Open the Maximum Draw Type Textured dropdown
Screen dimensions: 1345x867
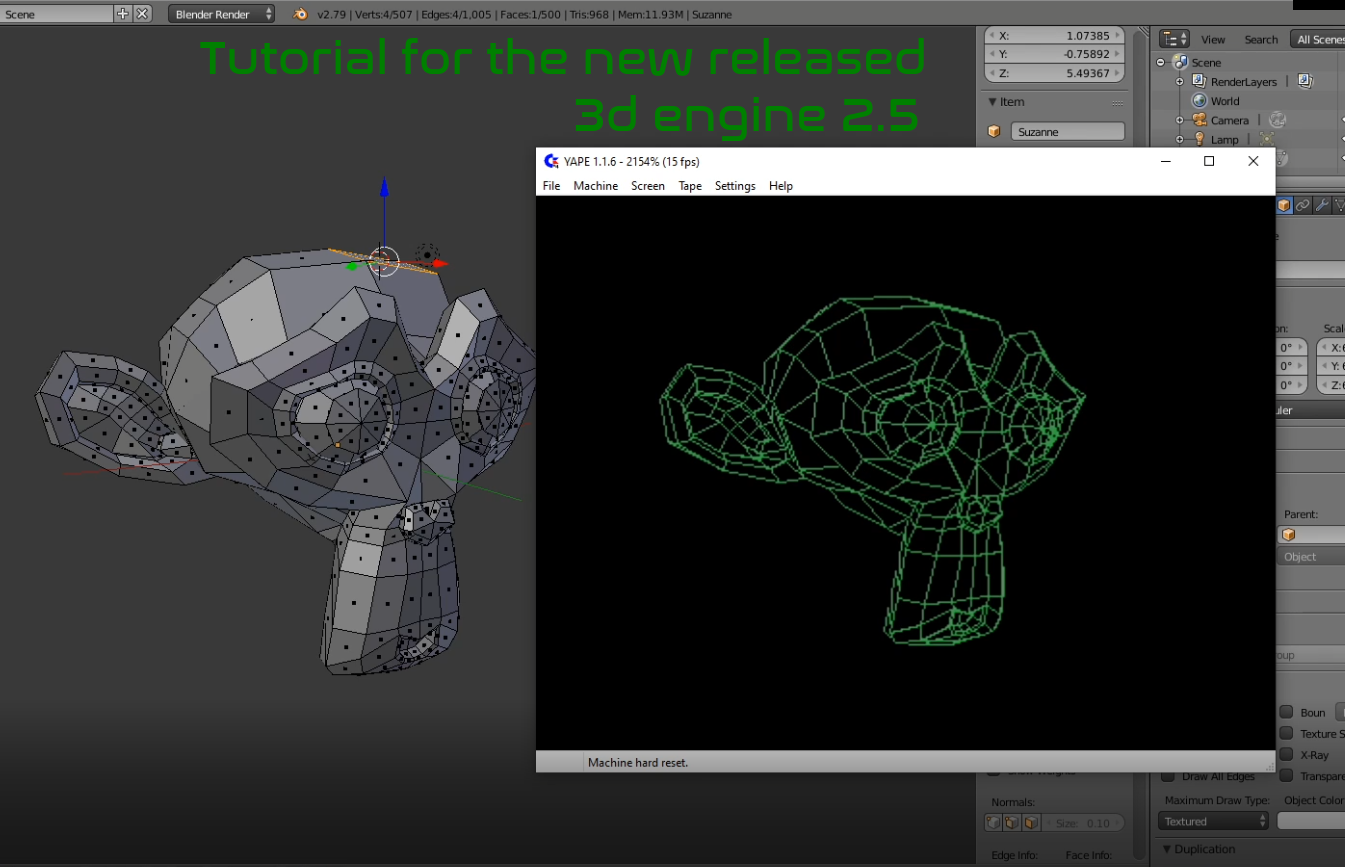[x=1214, y=821]
